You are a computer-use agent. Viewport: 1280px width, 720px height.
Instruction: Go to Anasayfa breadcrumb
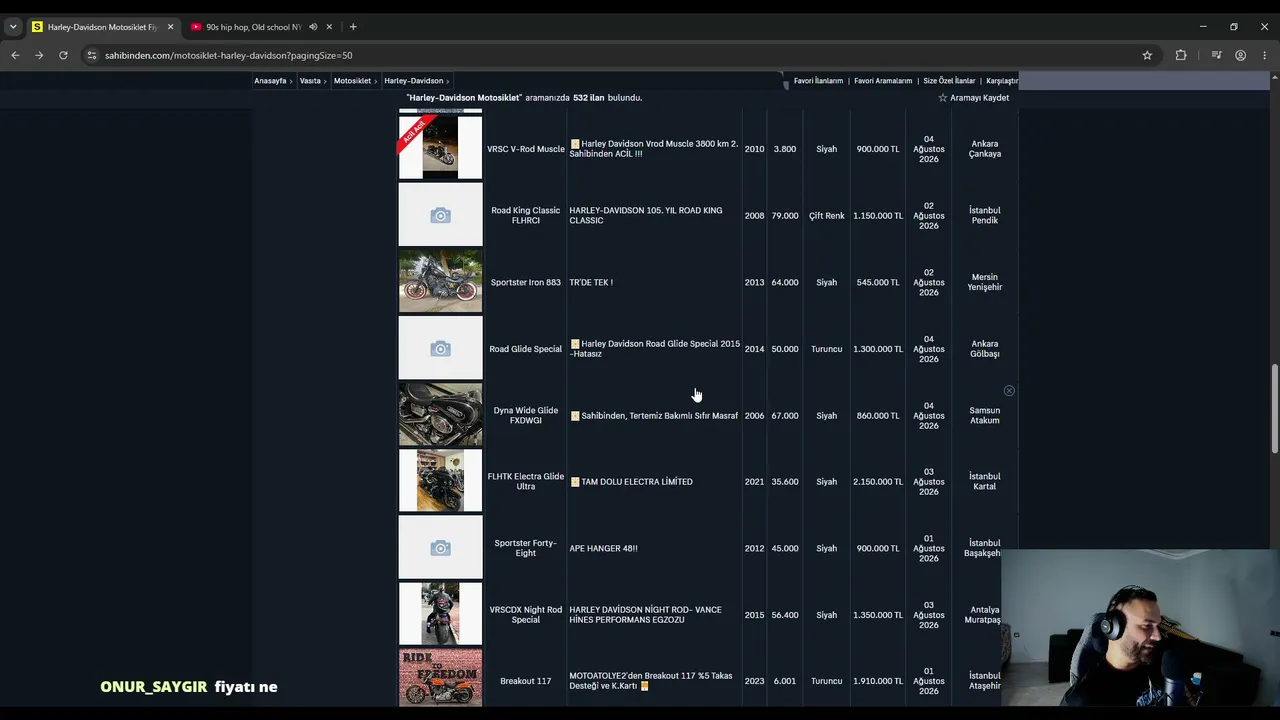[270, 81]
